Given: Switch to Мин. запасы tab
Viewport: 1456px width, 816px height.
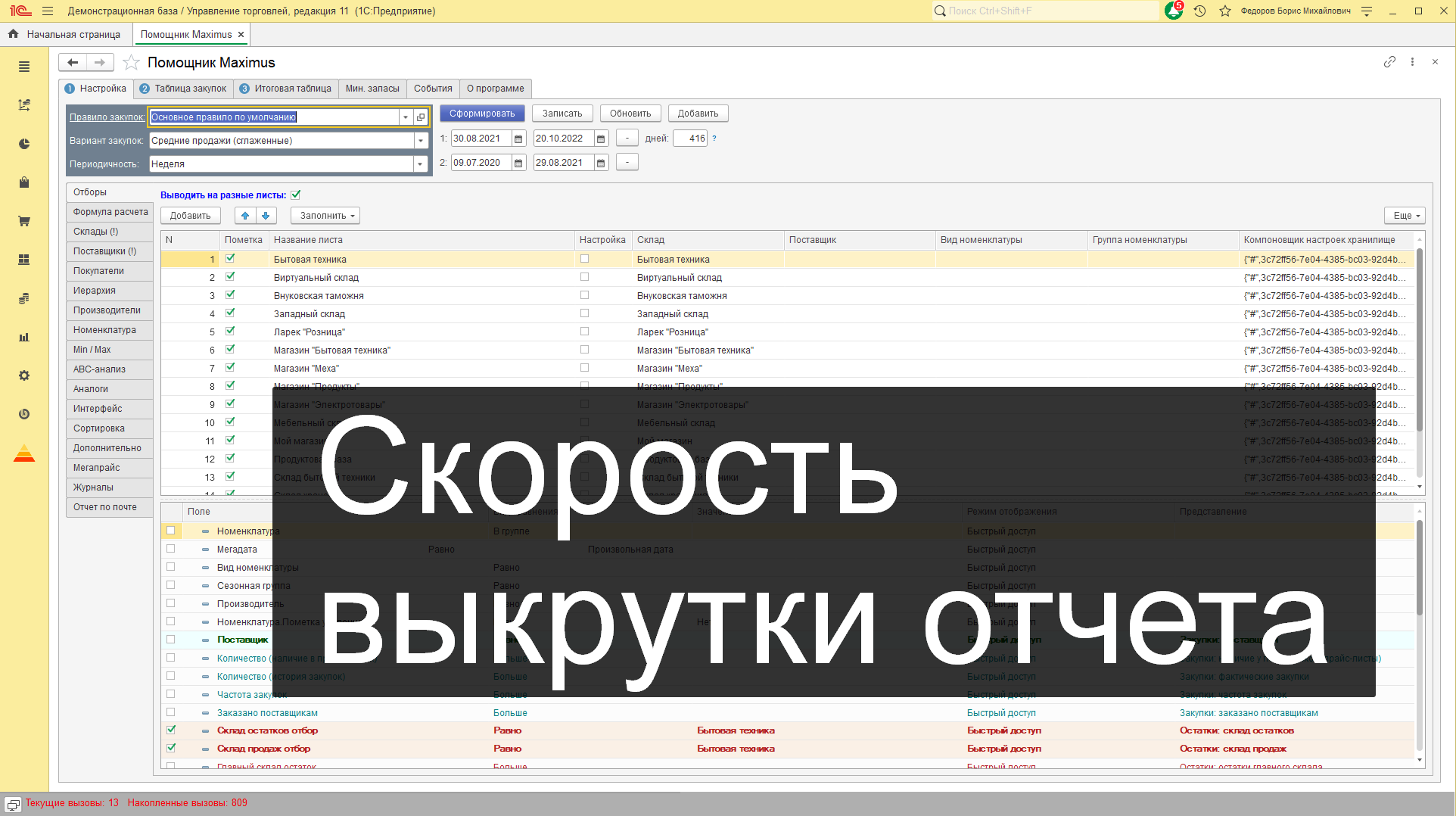Looking at the screenshot, I should 372,89.
